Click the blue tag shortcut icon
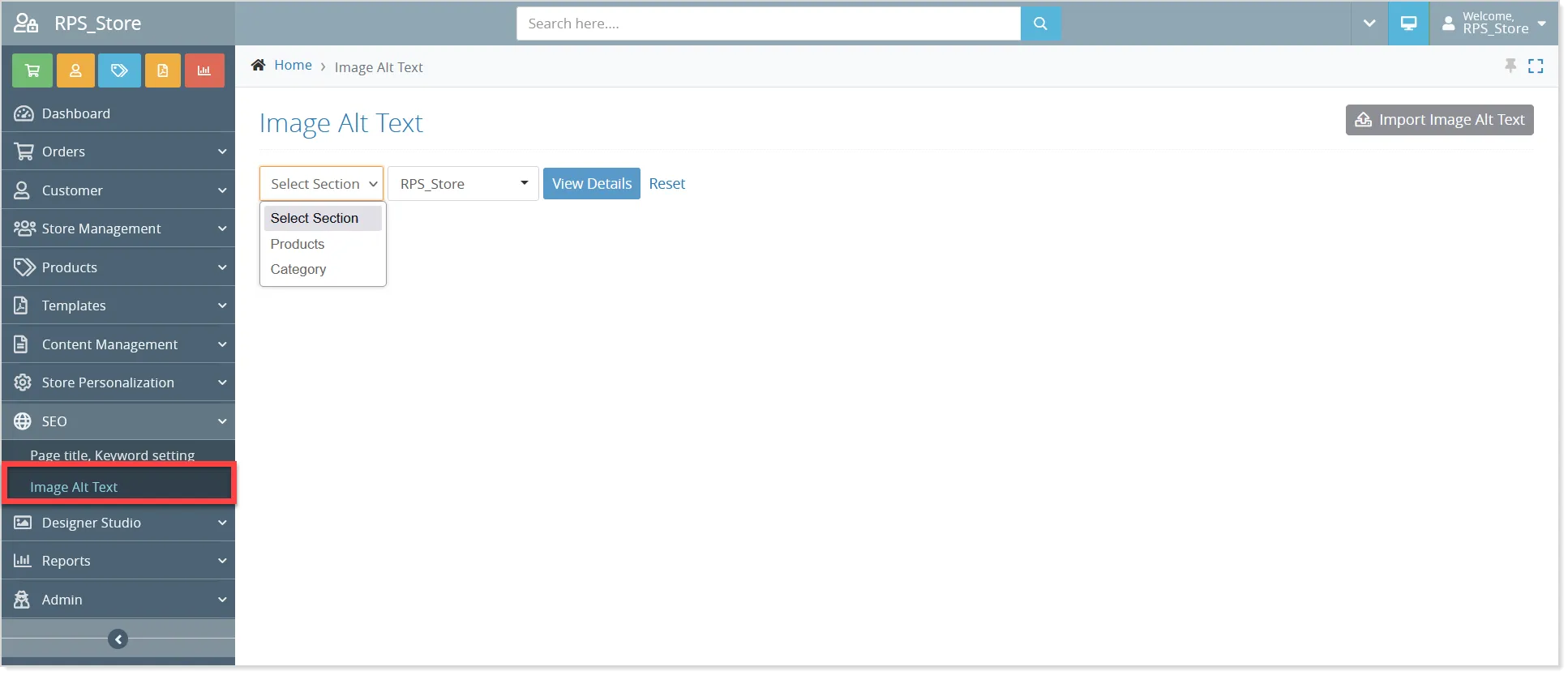1568x675 pixels. coord(119,70)
